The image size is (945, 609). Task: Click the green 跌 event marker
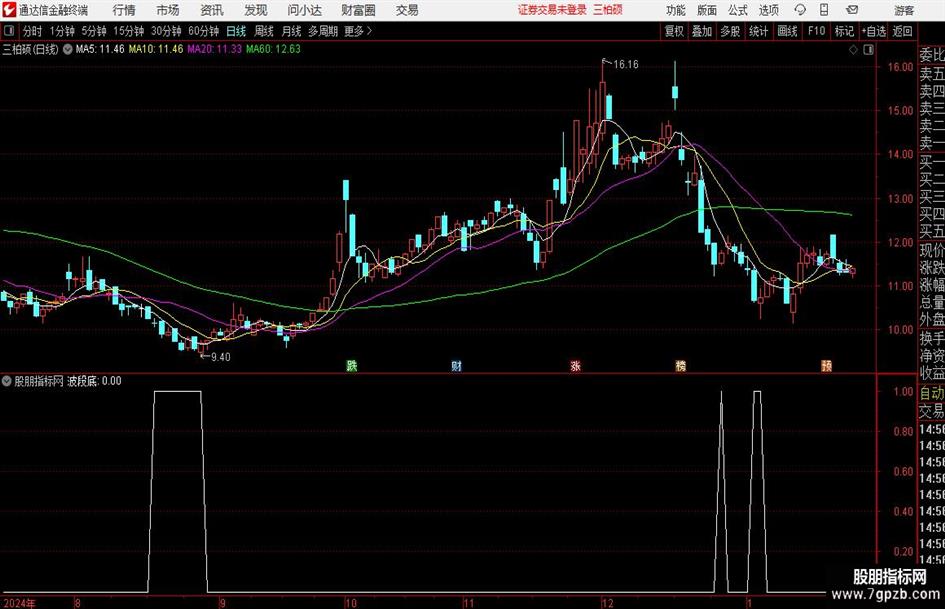(352, 365)
